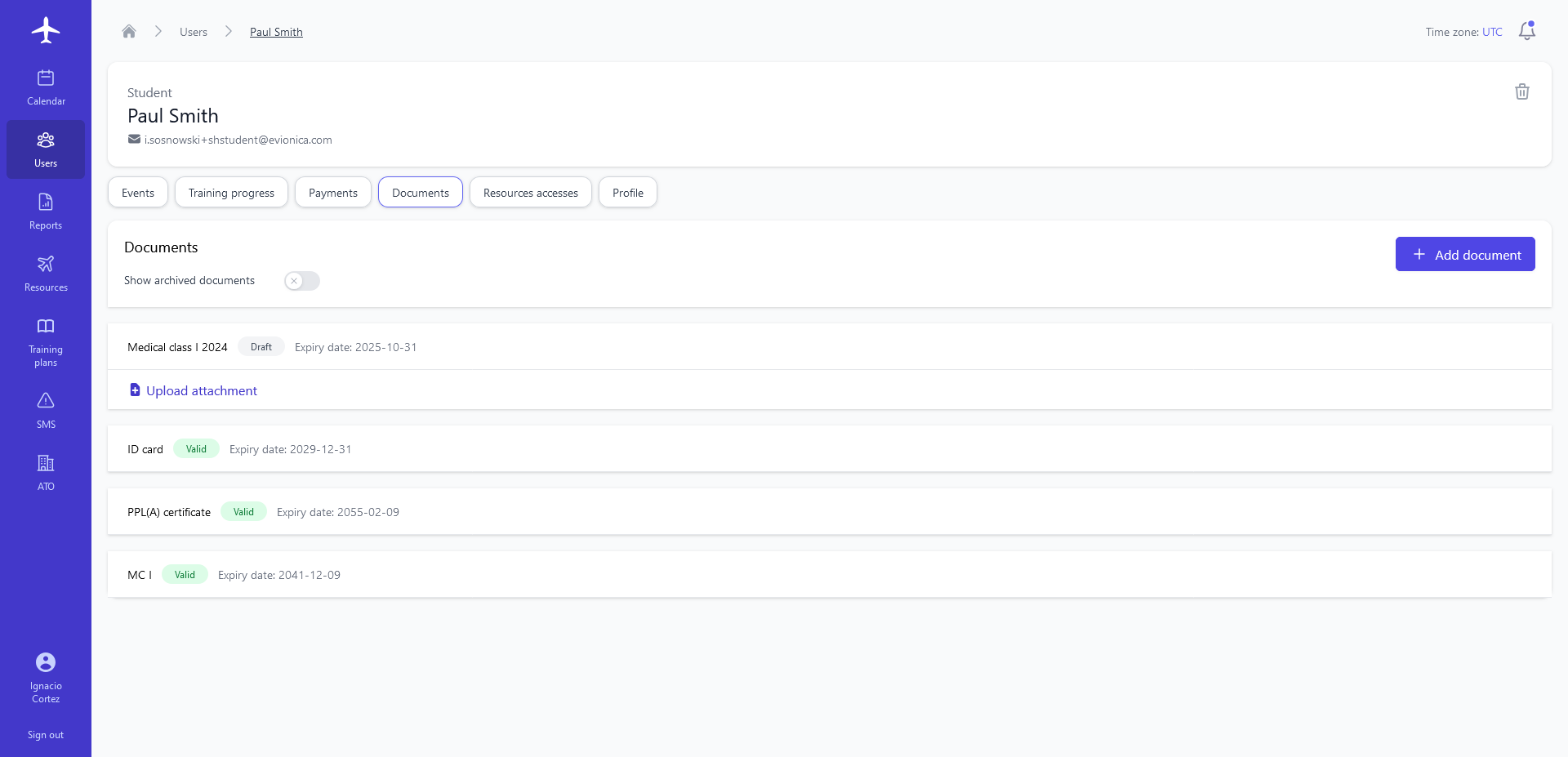
Task: Toggle Show archived documents switch
Action: pos(301,281)
